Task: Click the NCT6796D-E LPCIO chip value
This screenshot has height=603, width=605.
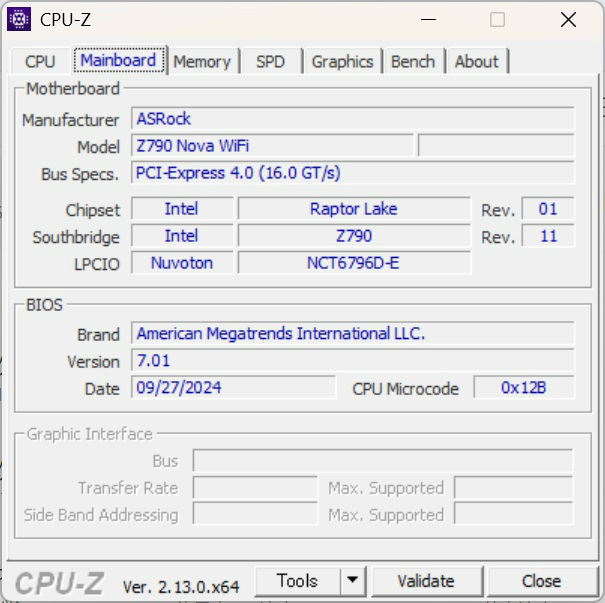Action: click(354, 263)
